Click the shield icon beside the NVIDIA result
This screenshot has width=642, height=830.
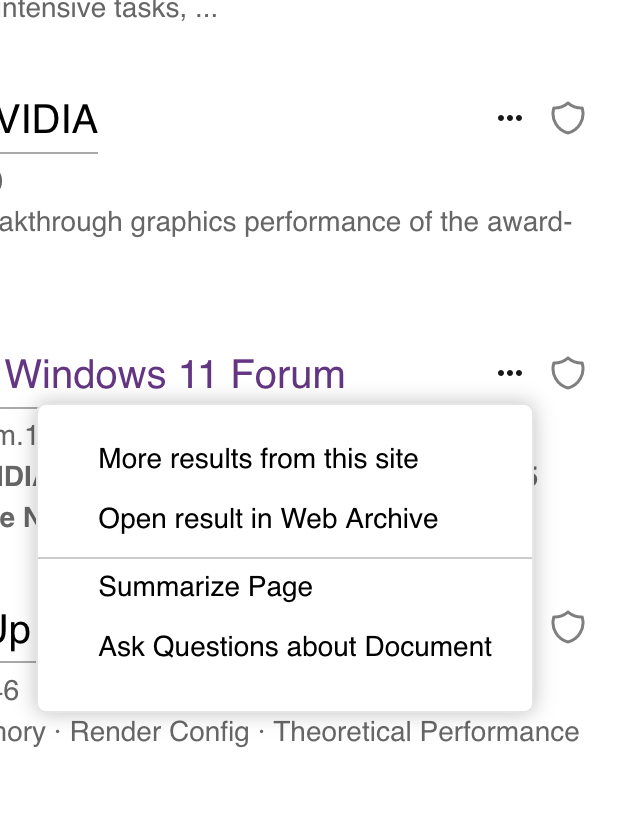coord(568,119)
